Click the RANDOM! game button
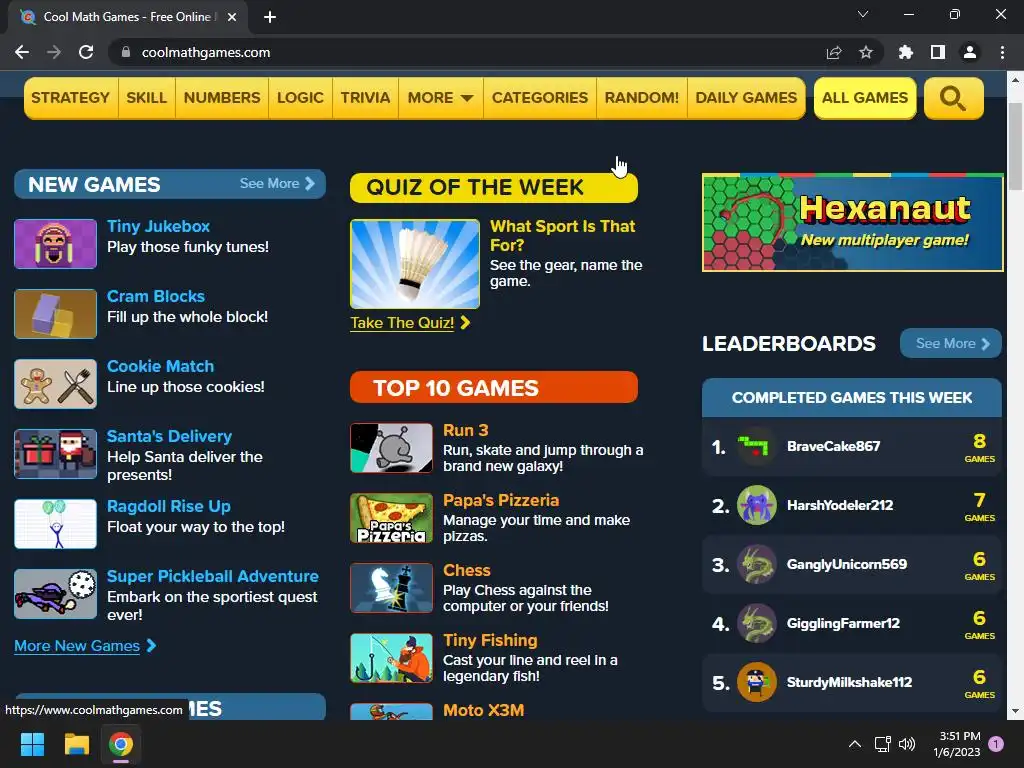Viewport: 1024px width, 768px height. click(642, 98)
